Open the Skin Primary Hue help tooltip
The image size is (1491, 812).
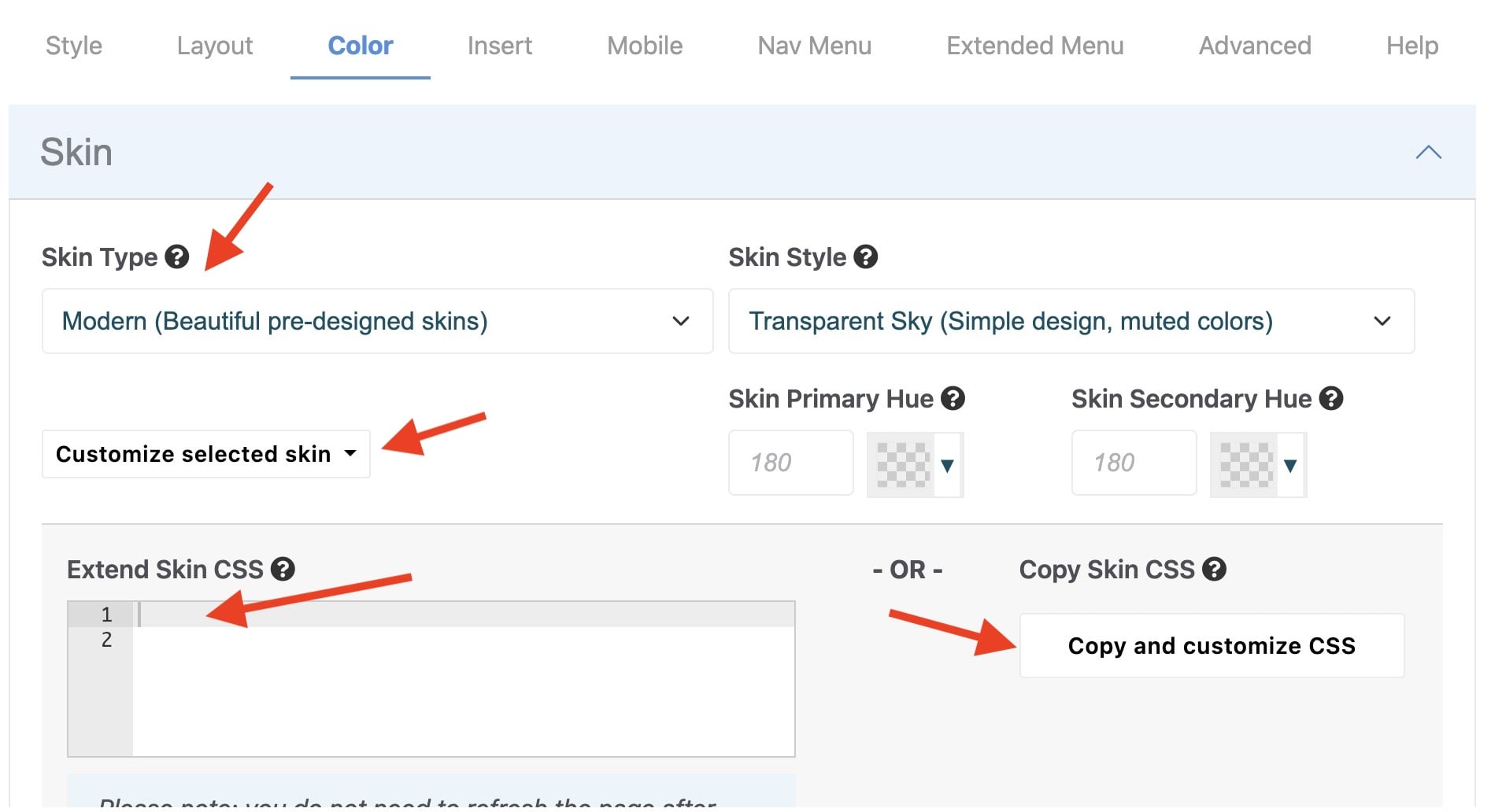point(953,399)
